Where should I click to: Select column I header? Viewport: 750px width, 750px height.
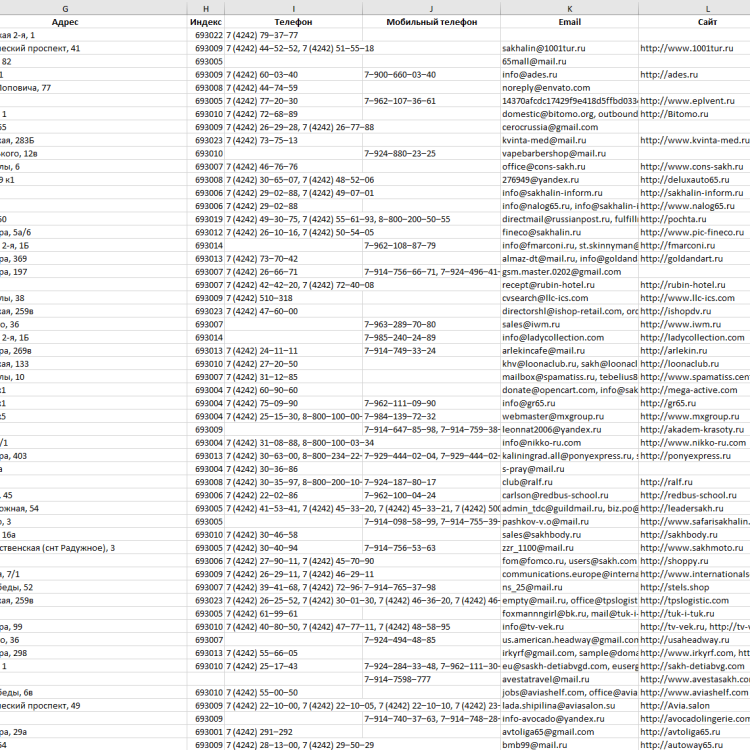pos(293,9)
